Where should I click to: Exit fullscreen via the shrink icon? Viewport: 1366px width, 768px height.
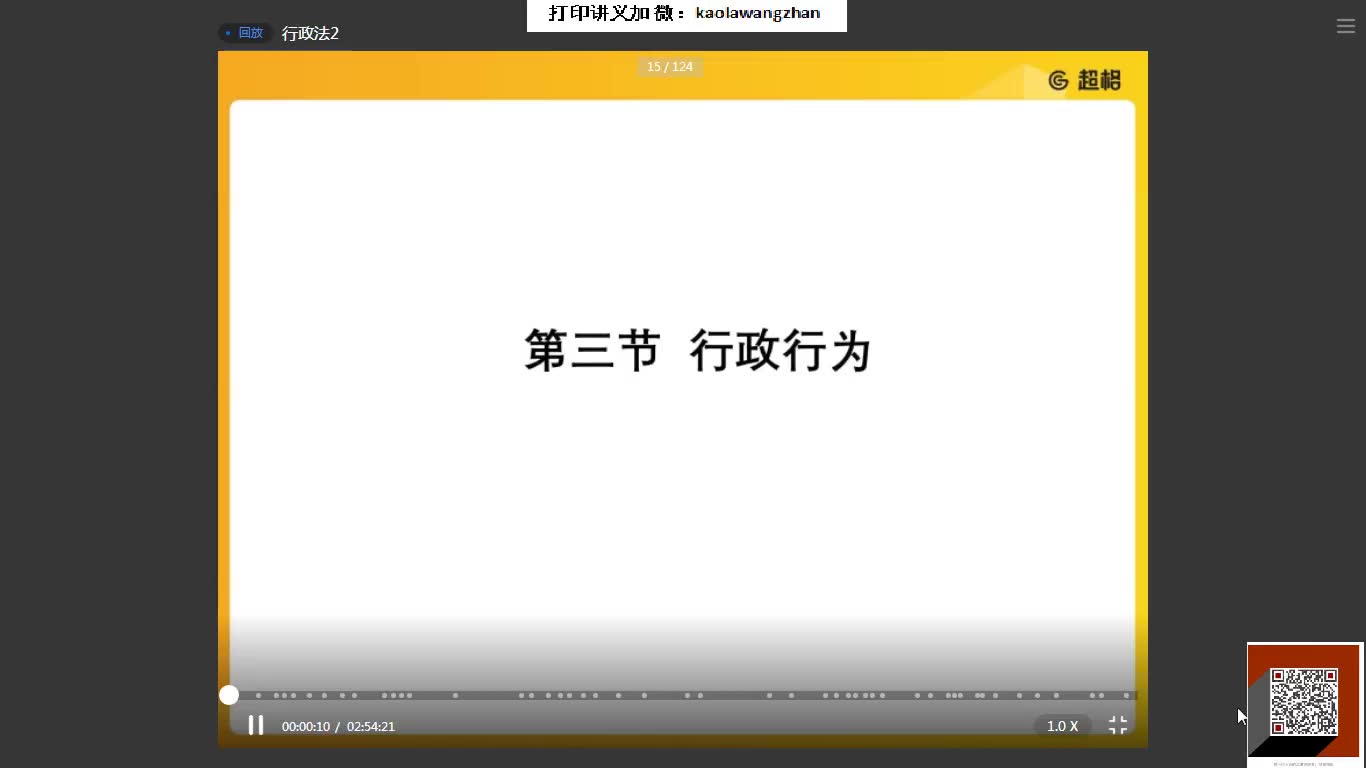click(x=1117, y=726)
